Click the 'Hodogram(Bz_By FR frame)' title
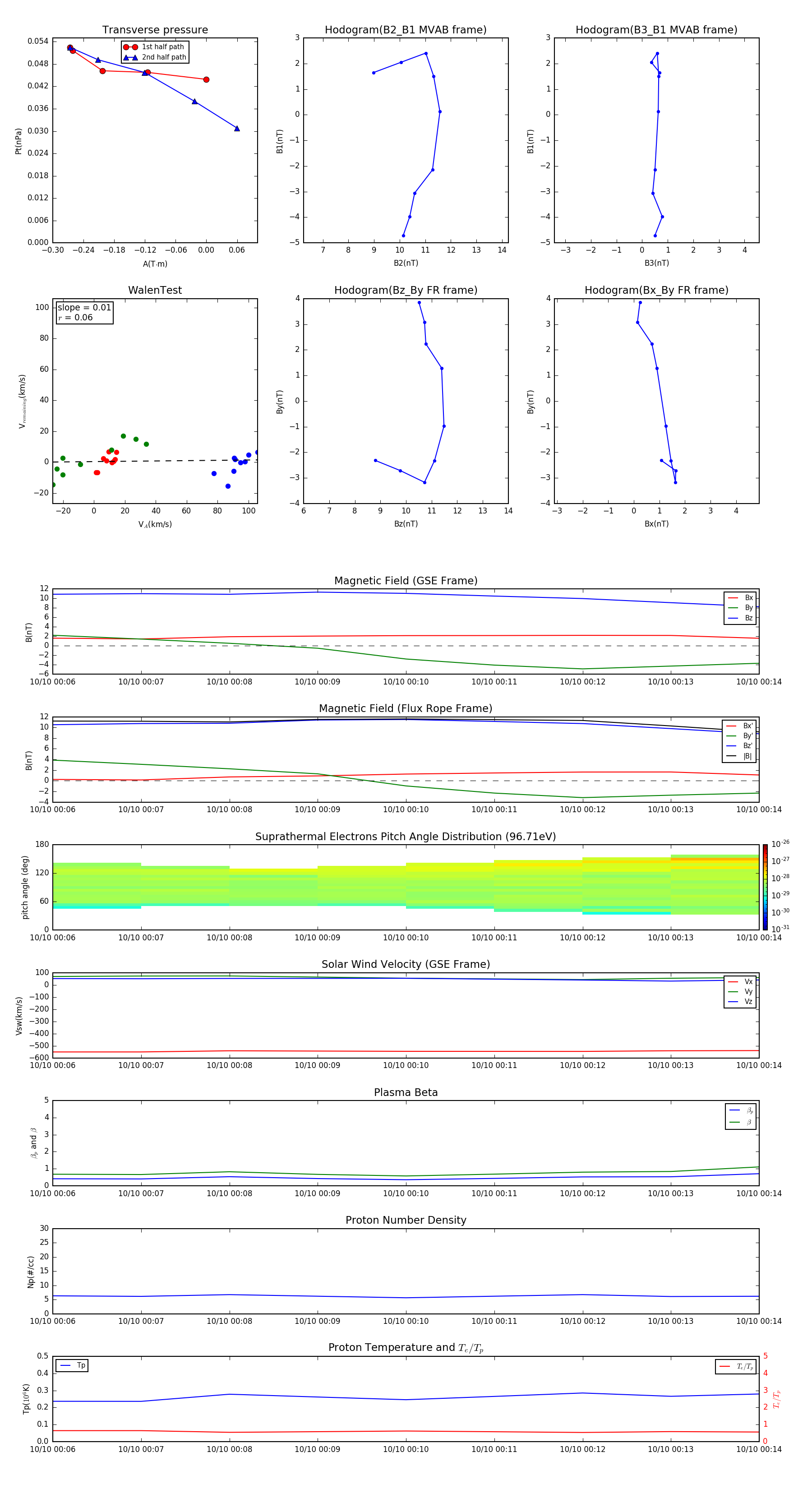This screenshot has height=1489, width=812. tap(406, 290)
